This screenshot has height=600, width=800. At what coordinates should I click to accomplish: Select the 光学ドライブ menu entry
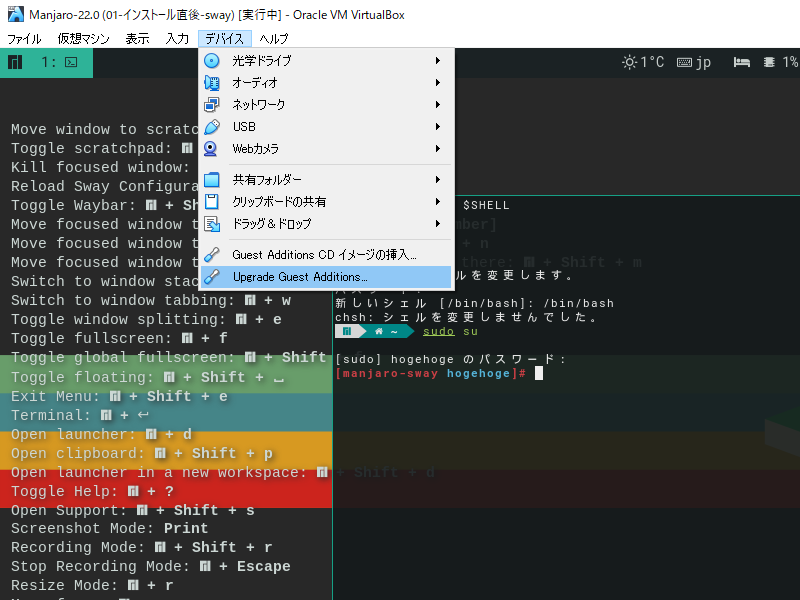[326, 61]
